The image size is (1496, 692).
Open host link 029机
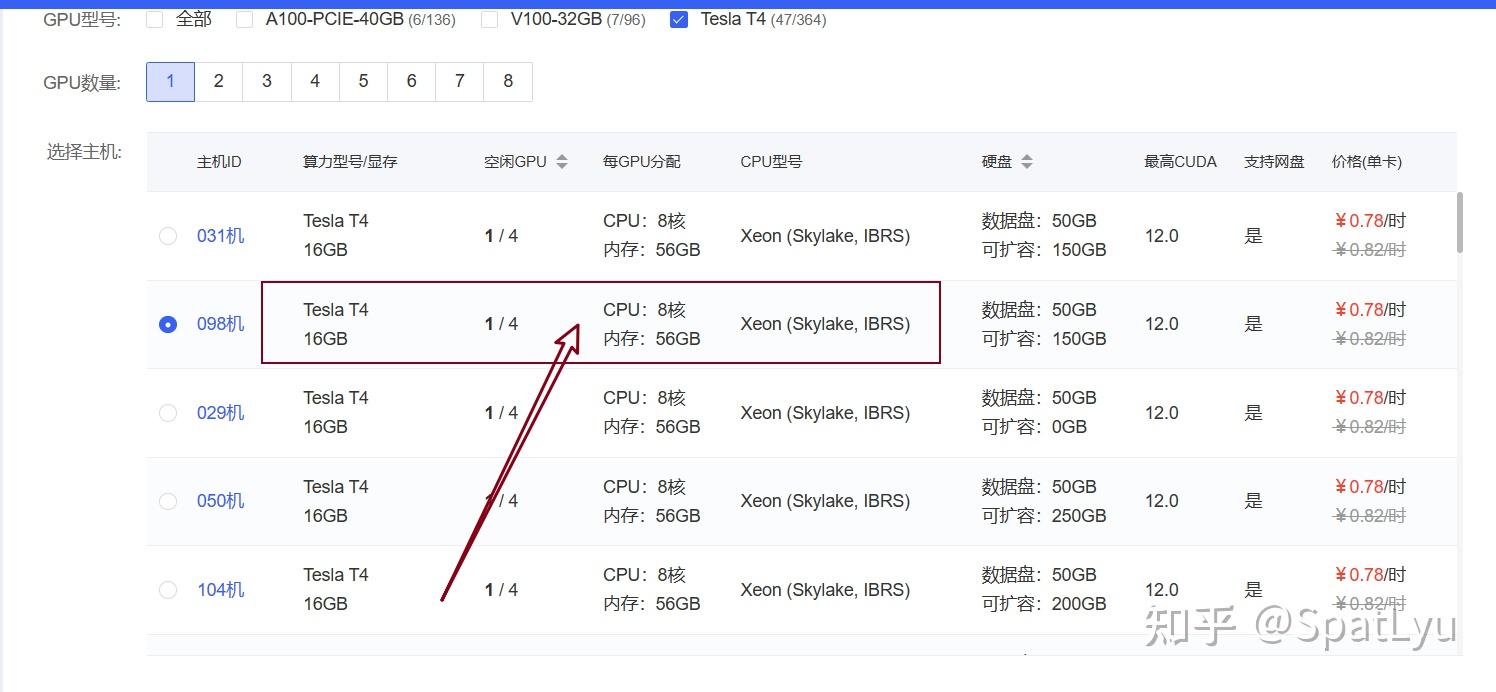(220, 413)
